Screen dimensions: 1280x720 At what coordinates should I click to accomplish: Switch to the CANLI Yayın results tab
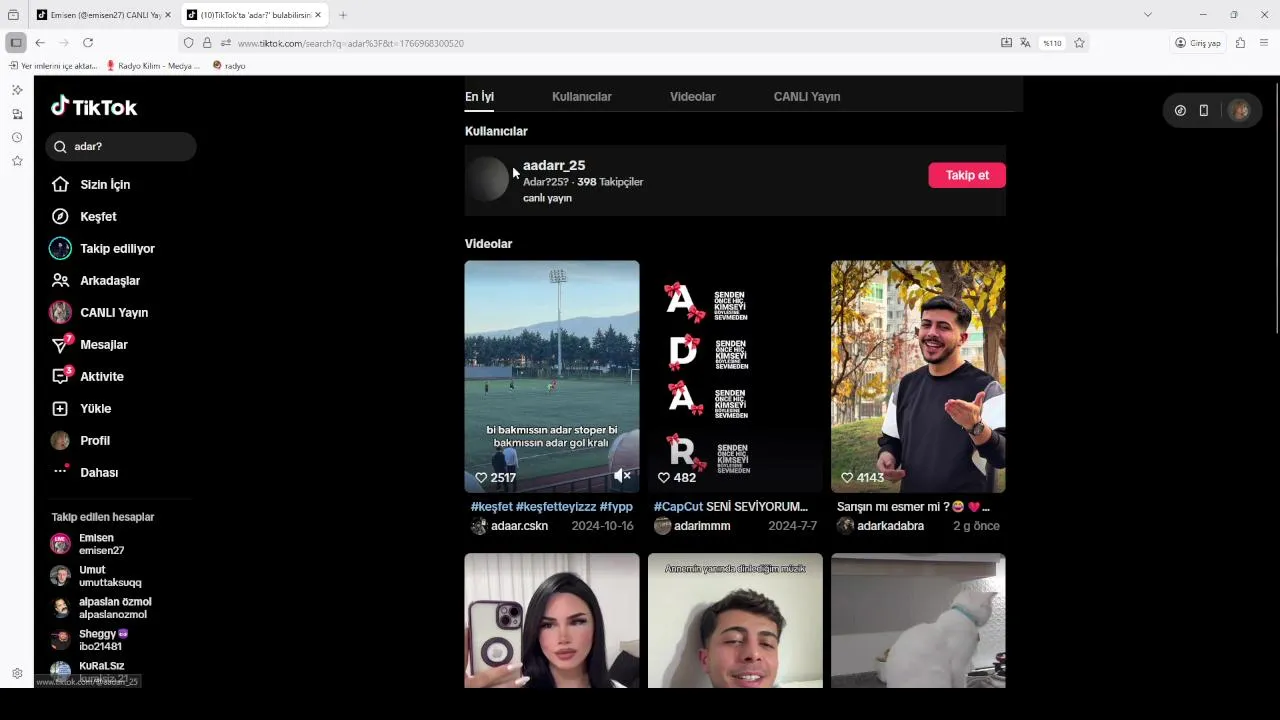click(x=806, y=97)
